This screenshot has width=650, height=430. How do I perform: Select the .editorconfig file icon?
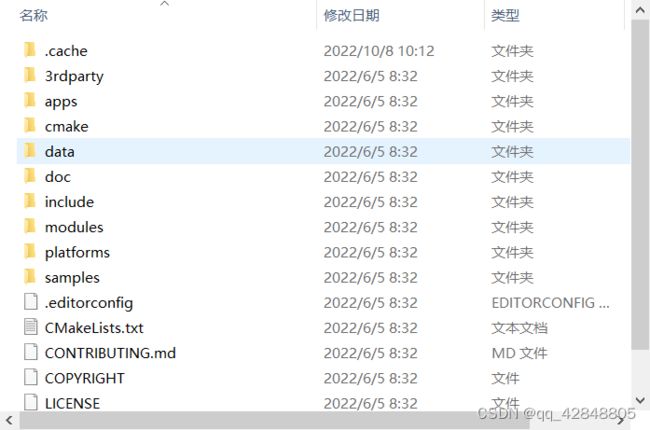[30, 302]
